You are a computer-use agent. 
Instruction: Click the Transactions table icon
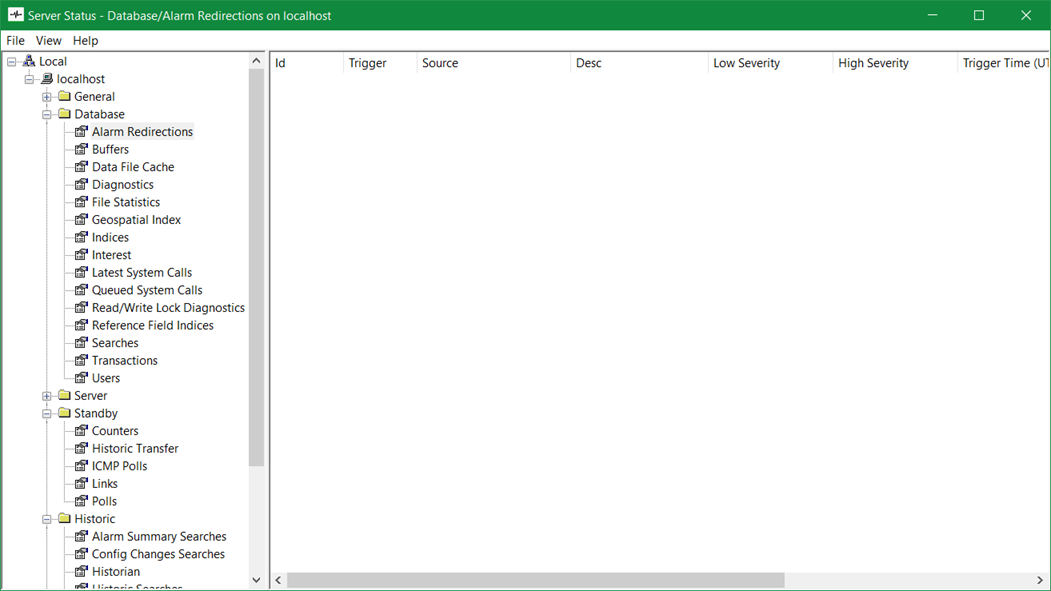82,360
